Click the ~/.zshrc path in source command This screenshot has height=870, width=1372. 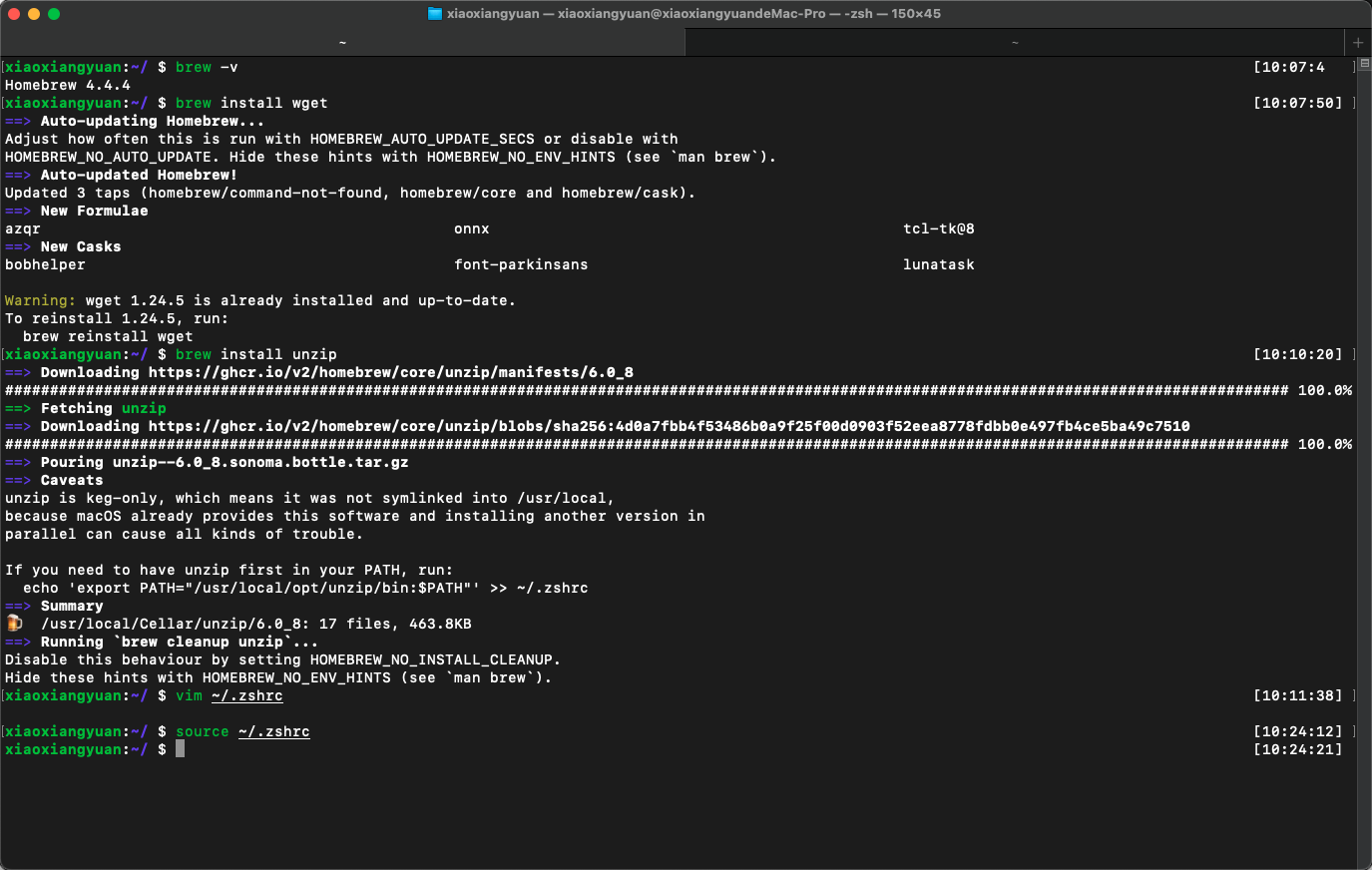(274, 731)
